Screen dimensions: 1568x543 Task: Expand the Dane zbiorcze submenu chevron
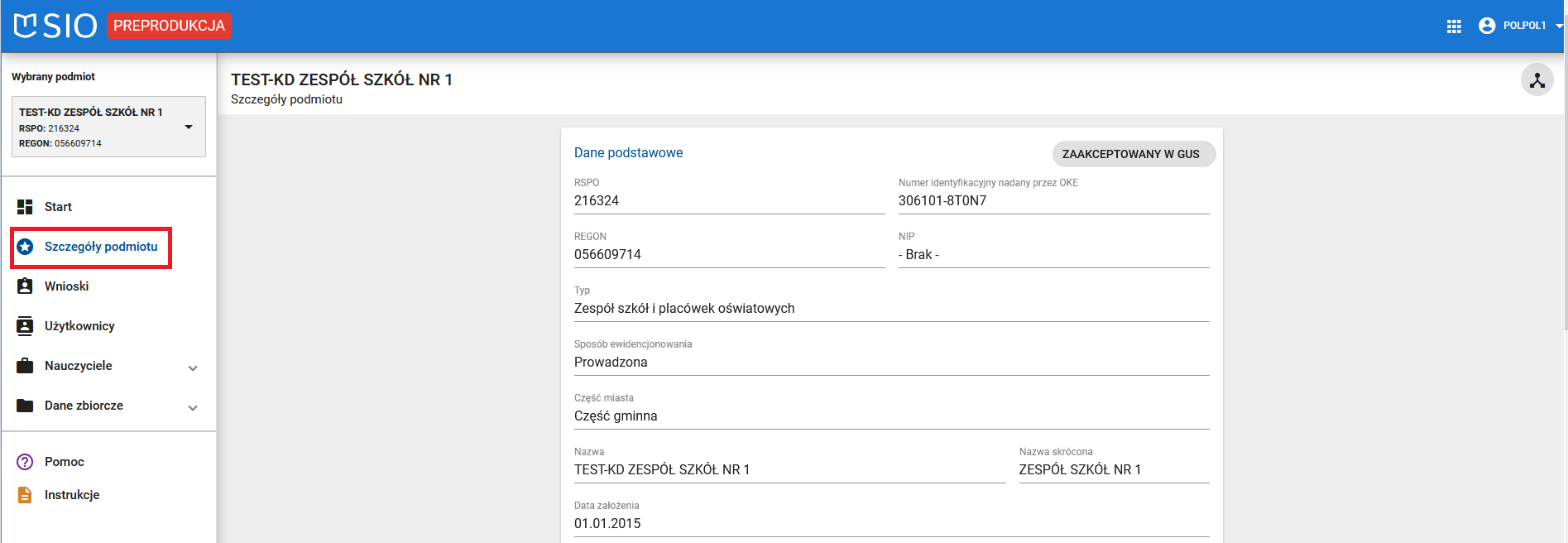click(193, 408)
